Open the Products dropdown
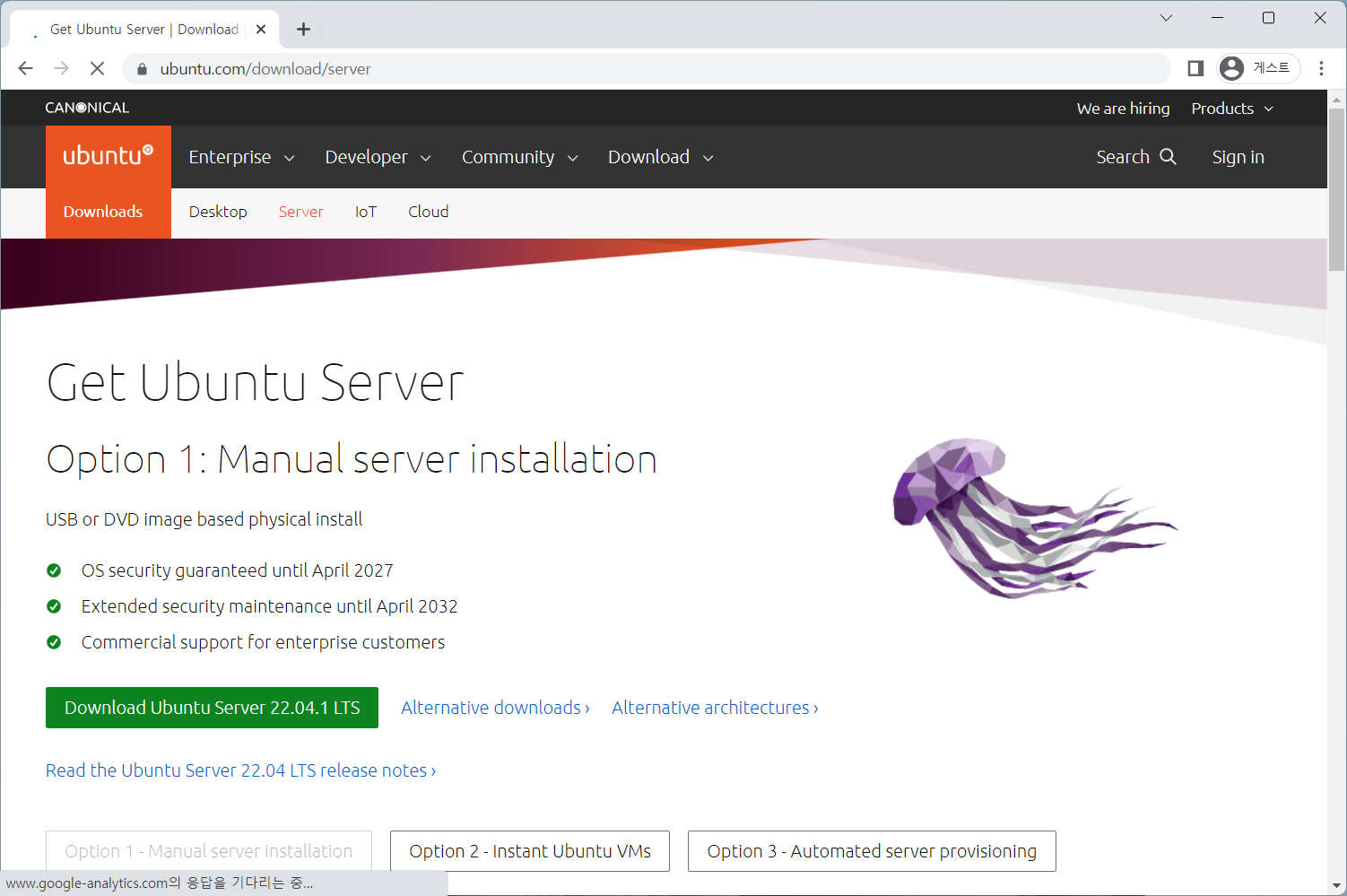The height and width of the screenshot is (896, 1347). pos(1232,108)
